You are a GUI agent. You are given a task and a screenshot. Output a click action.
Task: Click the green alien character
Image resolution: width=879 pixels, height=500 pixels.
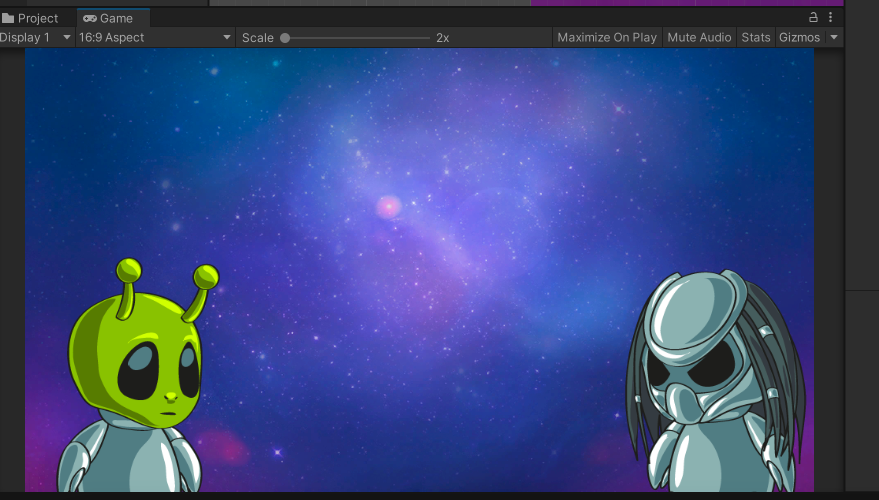coord(138,376)
